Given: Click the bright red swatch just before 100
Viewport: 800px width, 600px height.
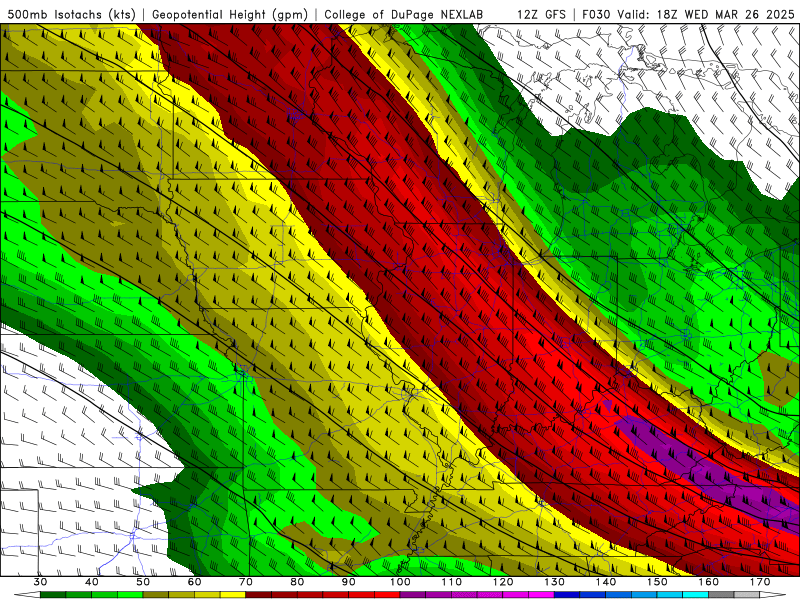Looking at the screenshot, I should (x=387, y=595).
